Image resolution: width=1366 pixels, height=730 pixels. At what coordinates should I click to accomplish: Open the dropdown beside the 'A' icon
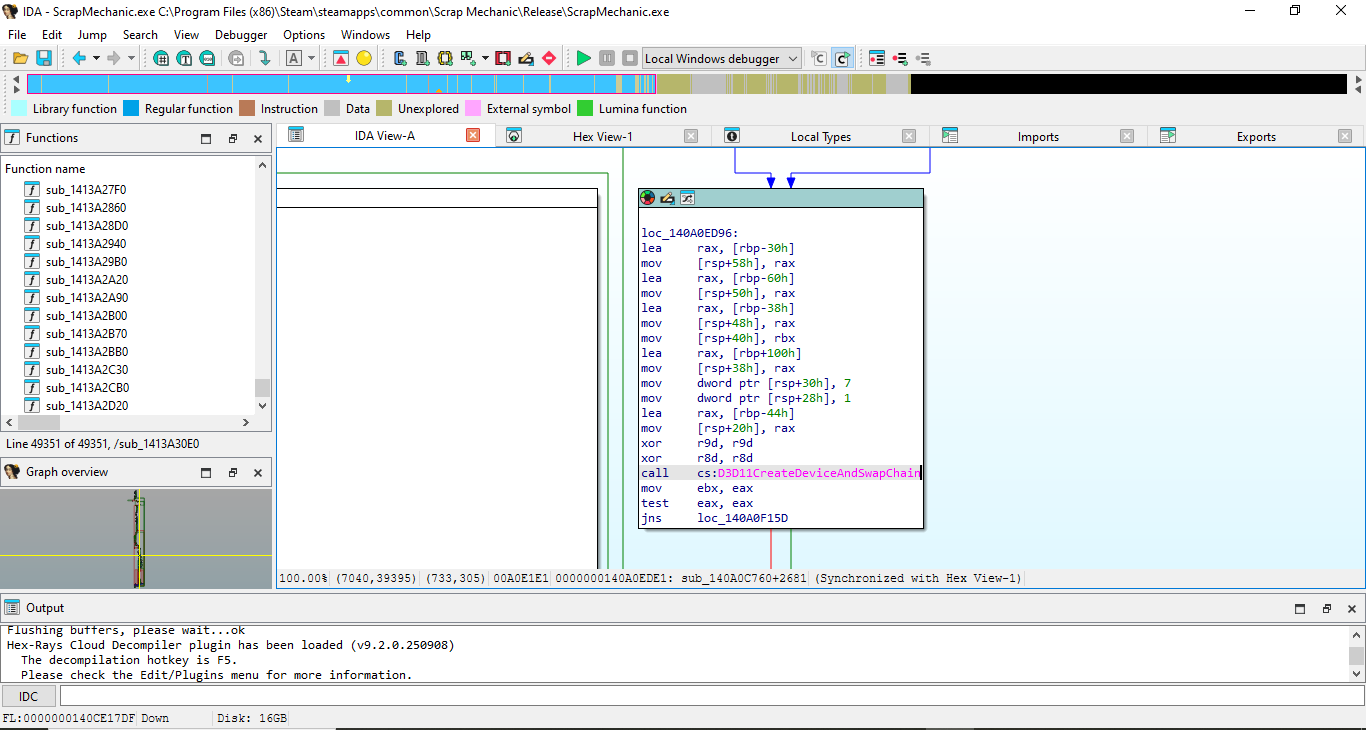click(311, 58)
